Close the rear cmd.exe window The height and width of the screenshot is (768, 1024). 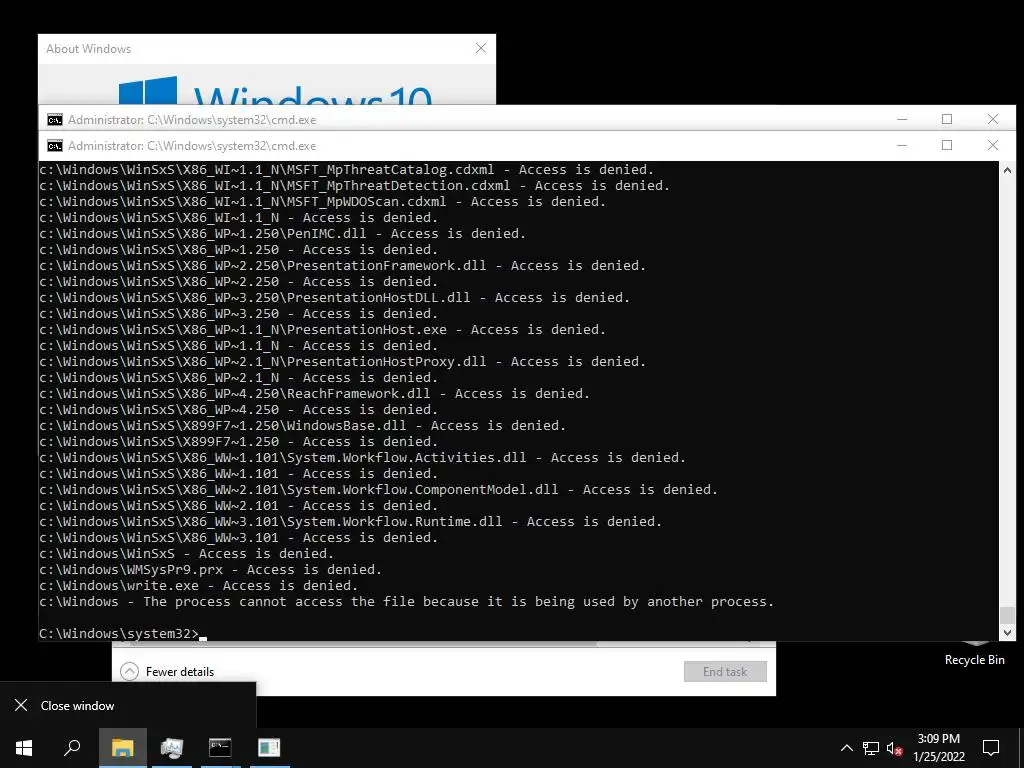993,119
